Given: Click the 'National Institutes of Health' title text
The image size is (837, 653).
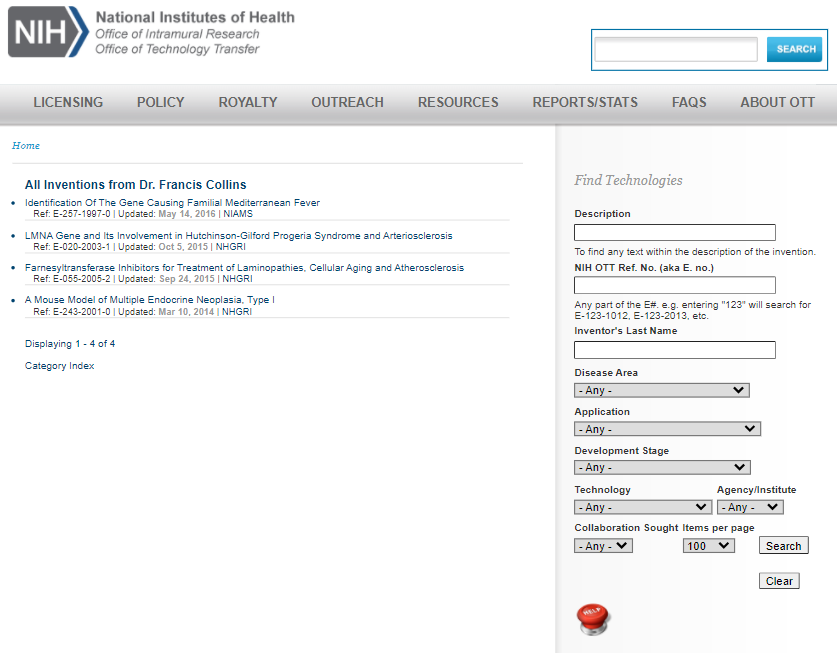Looking at the screenshot, I should click(195, 17).
